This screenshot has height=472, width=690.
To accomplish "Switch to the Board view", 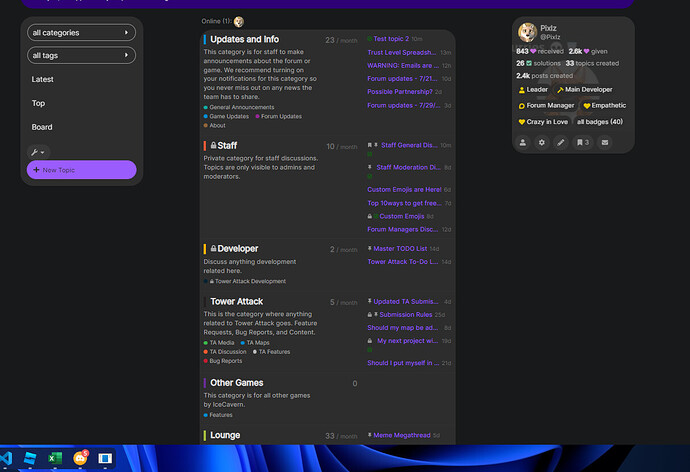I will point(42,127).
